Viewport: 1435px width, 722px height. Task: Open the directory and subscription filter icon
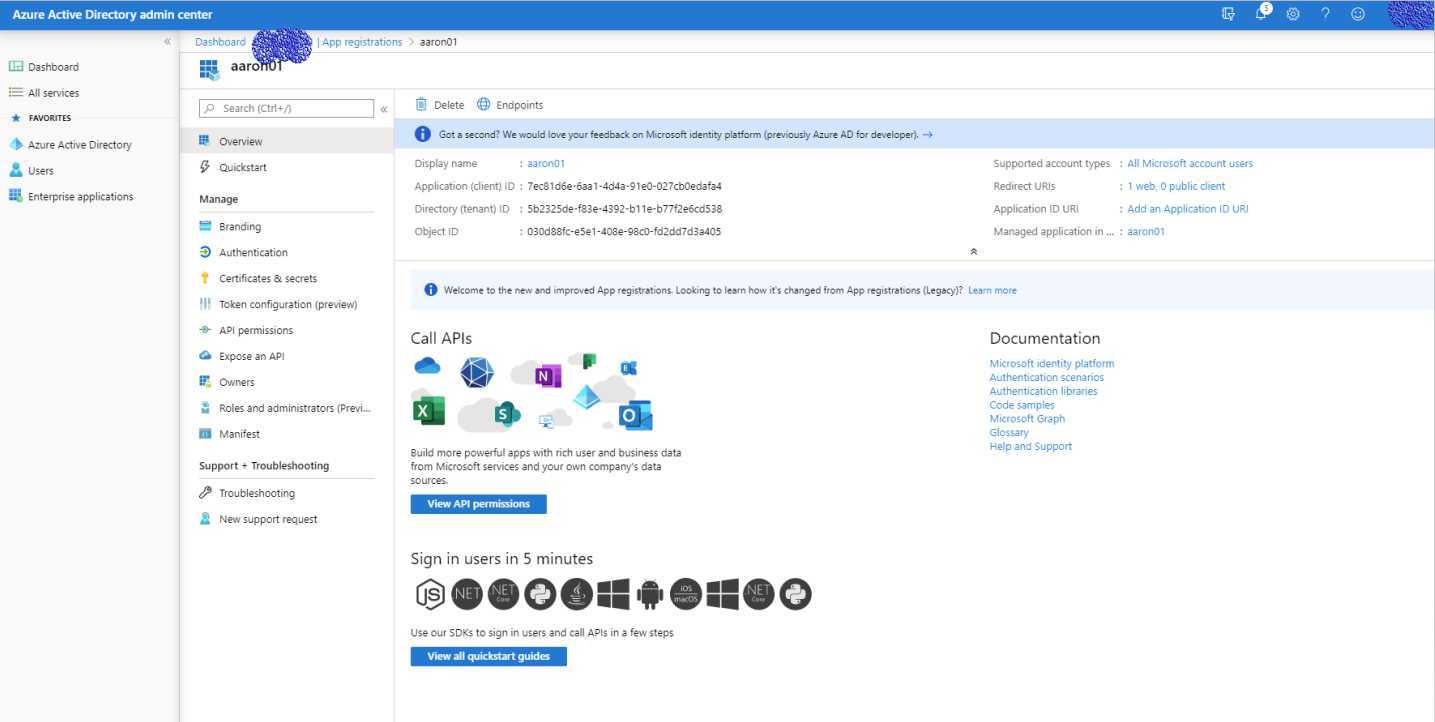coord(1228,14)
